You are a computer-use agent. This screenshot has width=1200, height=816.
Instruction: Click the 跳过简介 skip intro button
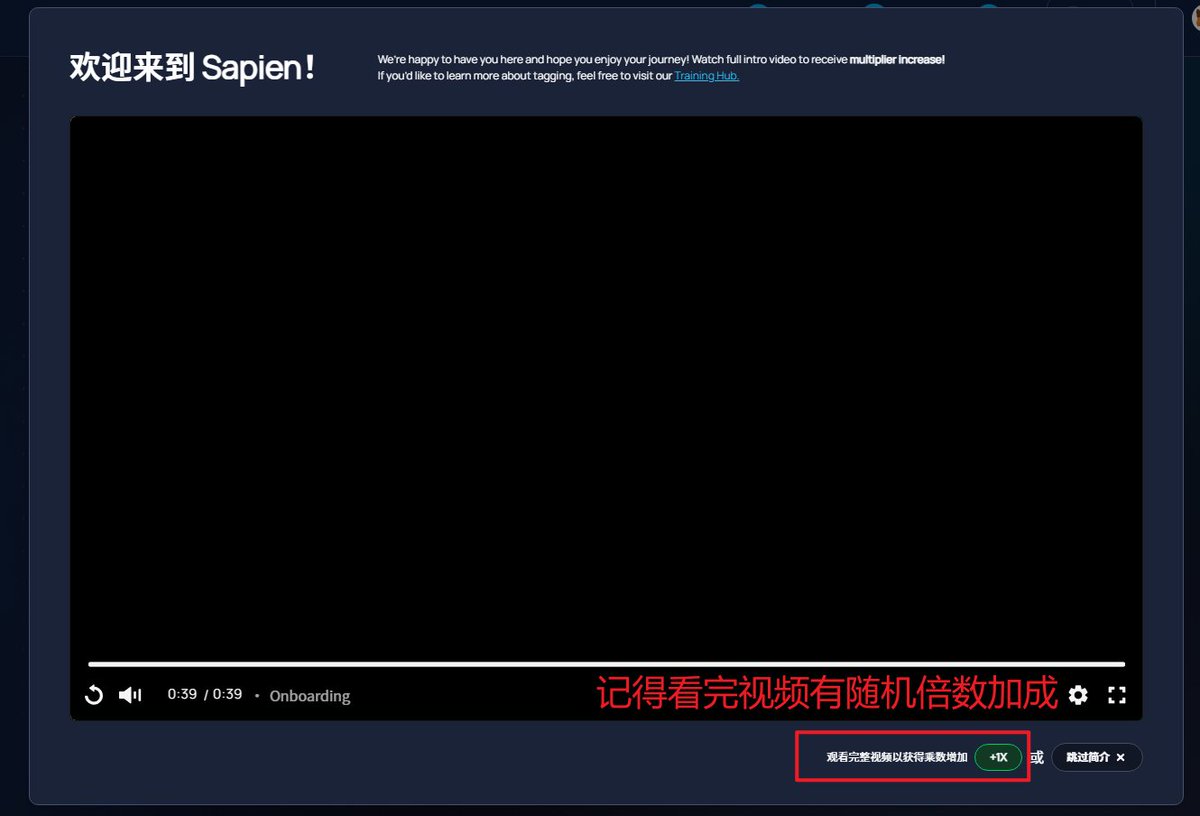coord(1096,758)
